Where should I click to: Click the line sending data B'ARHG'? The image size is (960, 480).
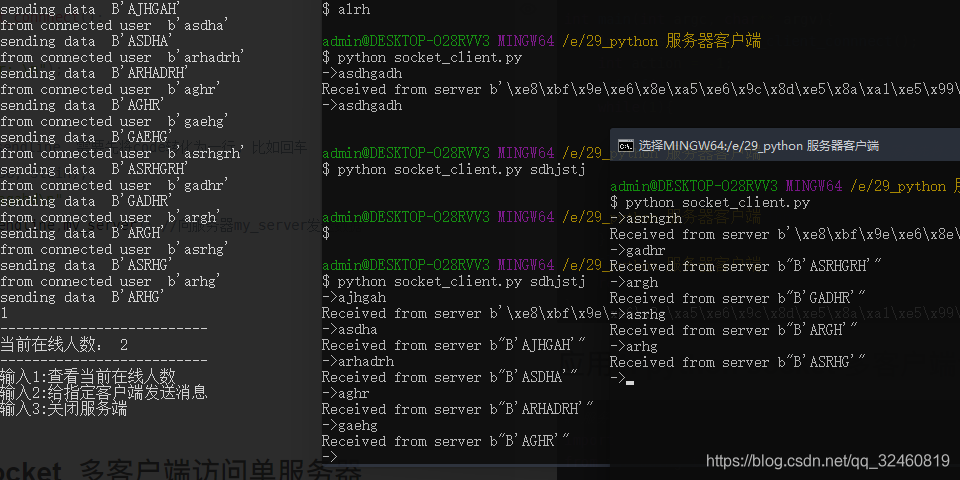point(83,297)
